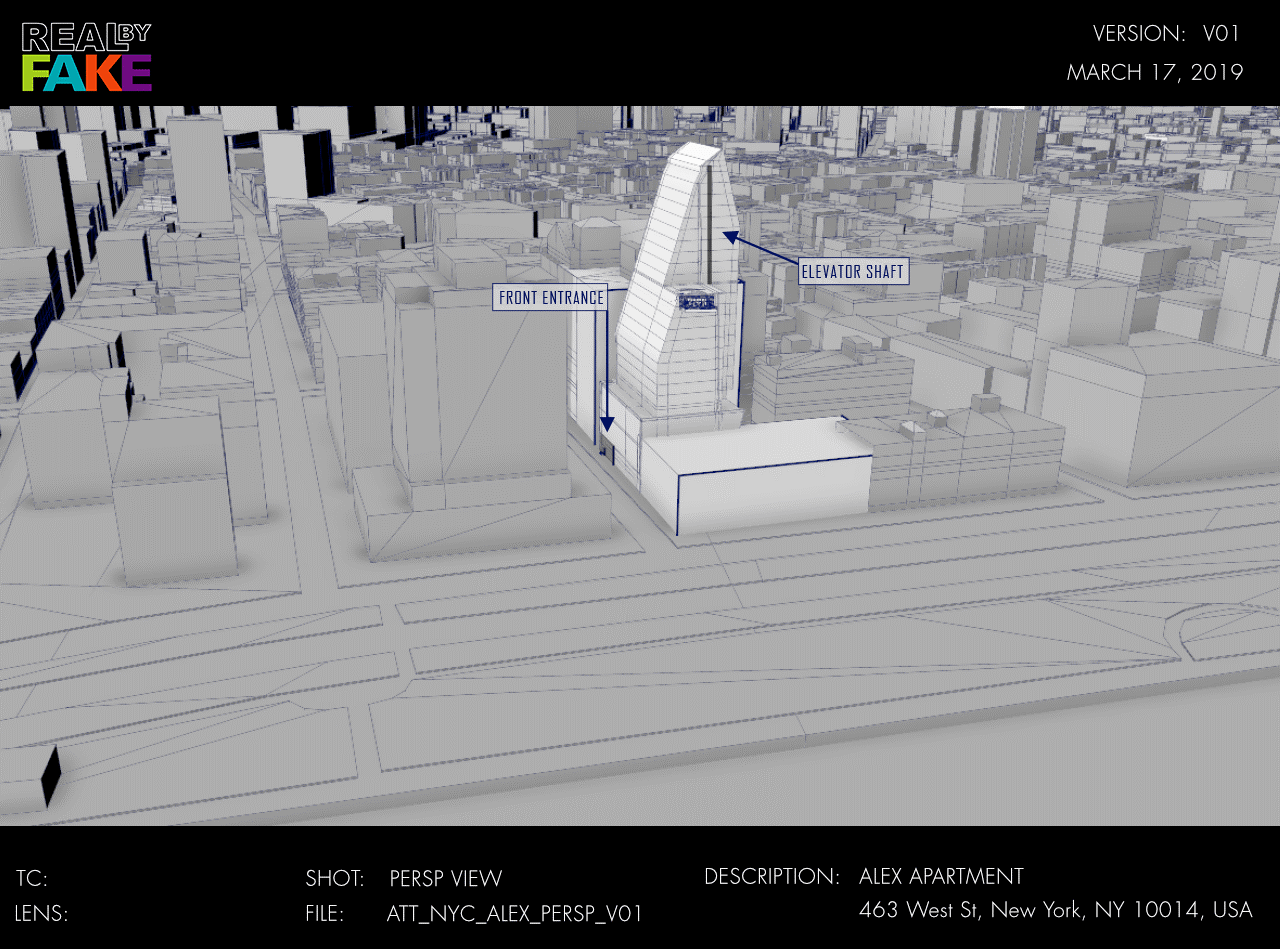Screen dimensions: 1280x949
Task: Select the MARCH 17, 2019 date entry
Action: tap(1155, 72)
